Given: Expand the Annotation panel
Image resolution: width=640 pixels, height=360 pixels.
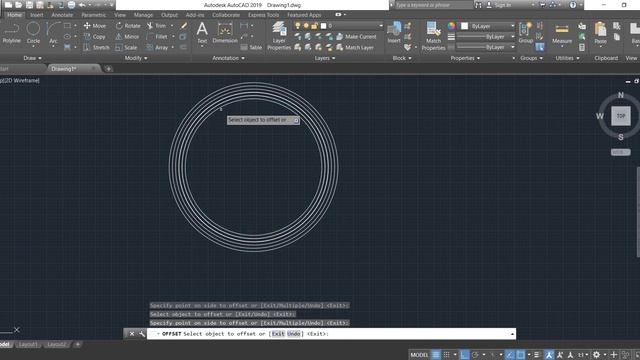Looking at the screenshot, I should (228, 58).
